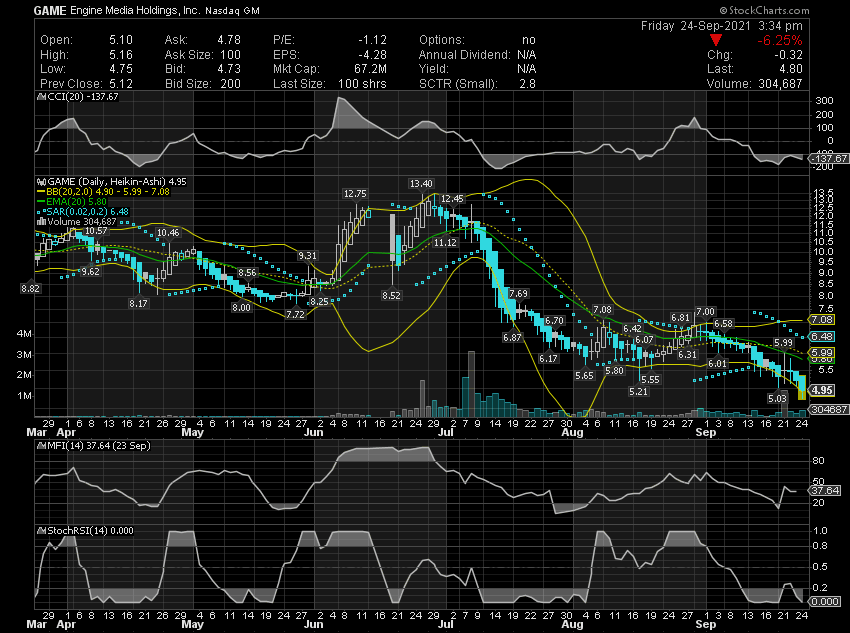Click the 5.21 low price label
Screen dimensions: 850x633
coord(638,391)
